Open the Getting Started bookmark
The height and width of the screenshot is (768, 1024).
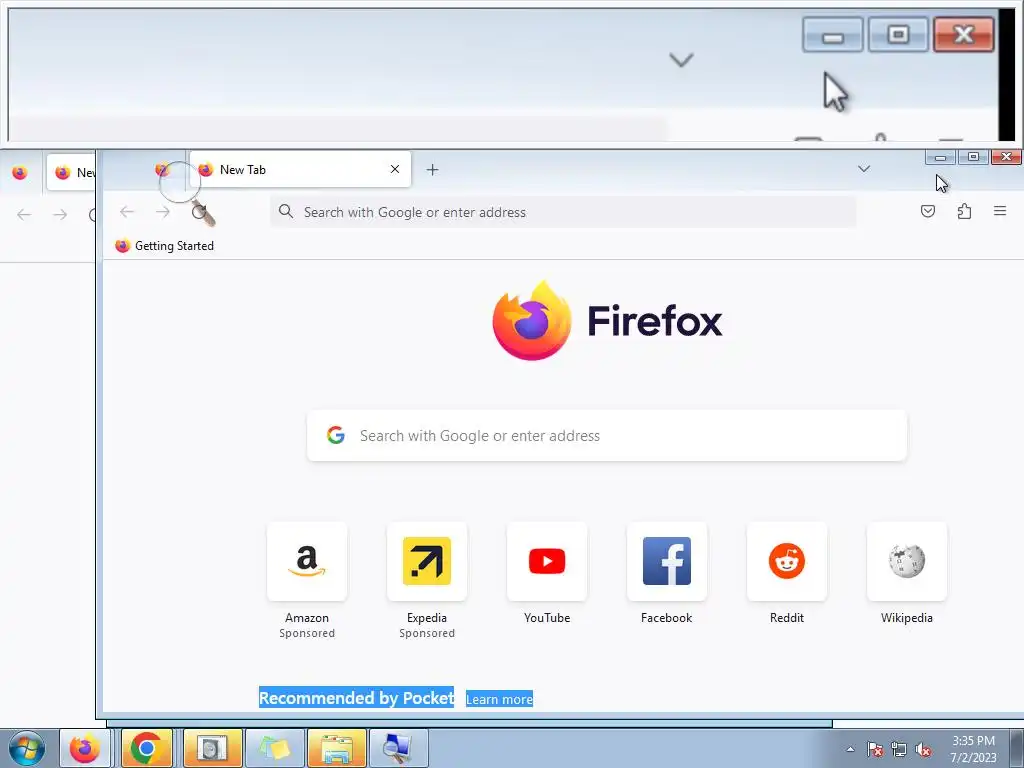pos(165,246)
